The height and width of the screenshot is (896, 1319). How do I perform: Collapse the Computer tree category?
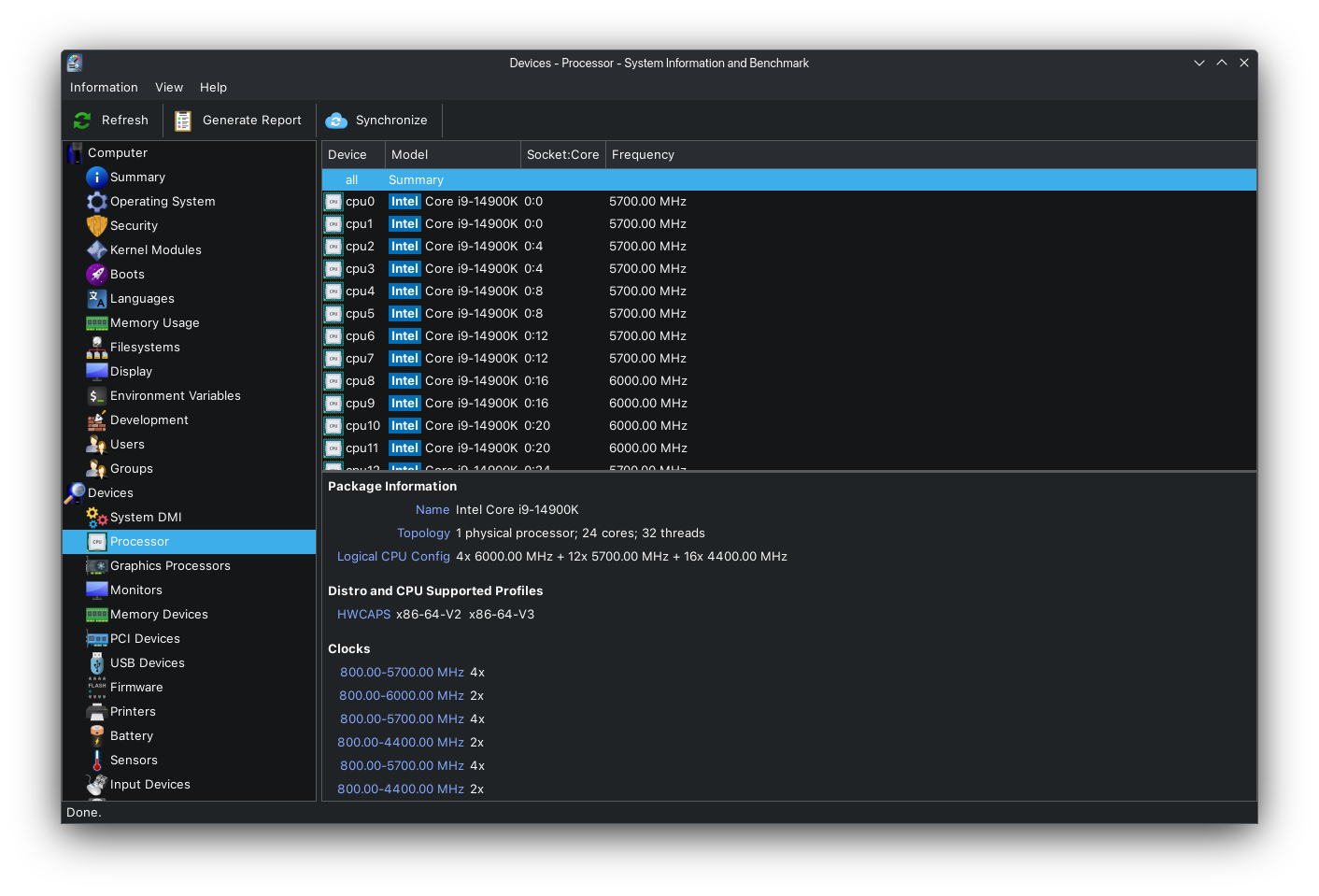(x=118, y=153)
